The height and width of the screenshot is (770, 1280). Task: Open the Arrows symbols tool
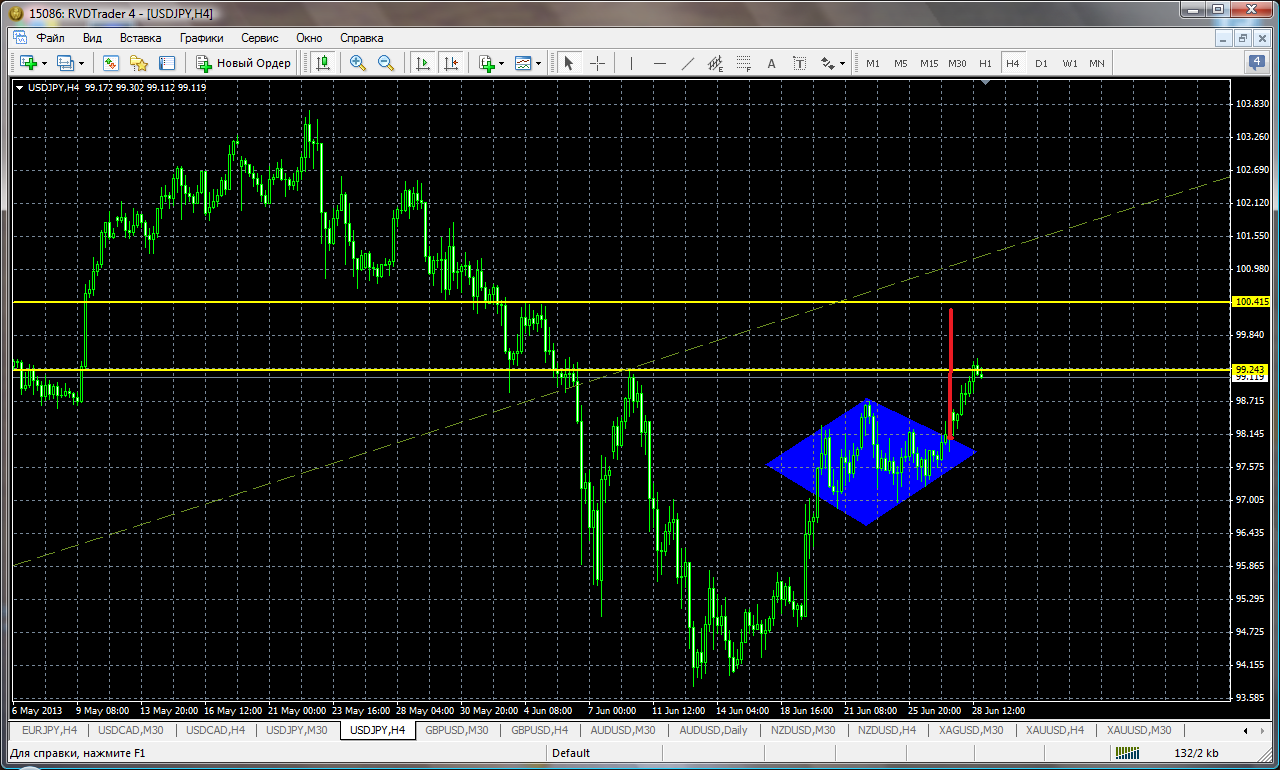click(x=827, y=63)
